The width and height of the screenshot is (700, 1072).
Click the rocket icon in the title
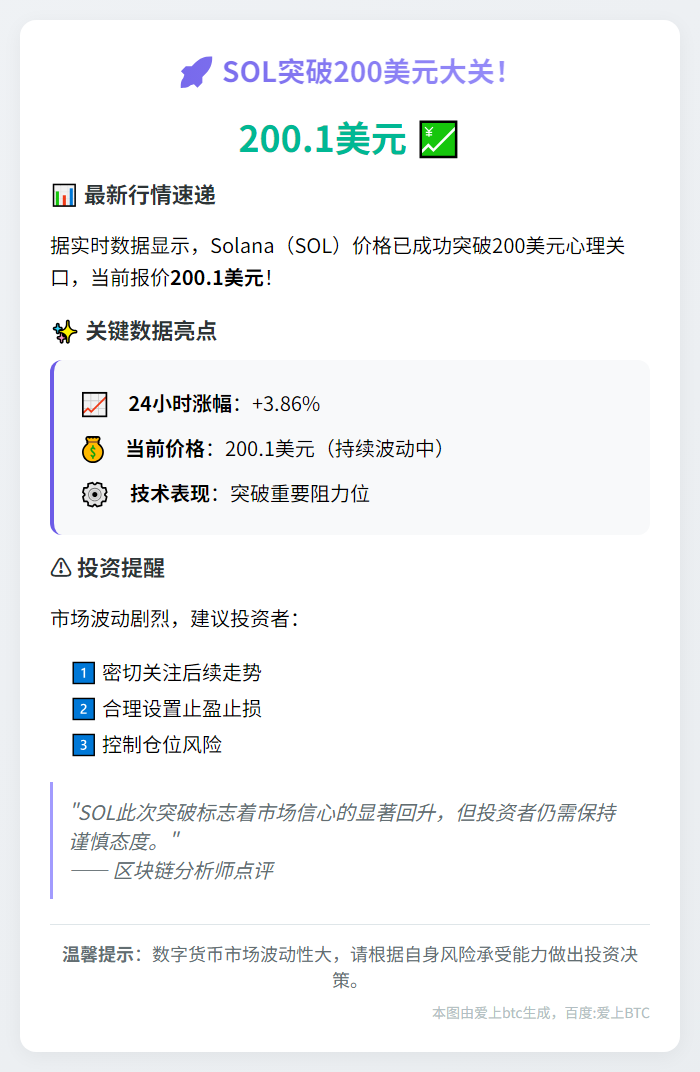(196, 73)
